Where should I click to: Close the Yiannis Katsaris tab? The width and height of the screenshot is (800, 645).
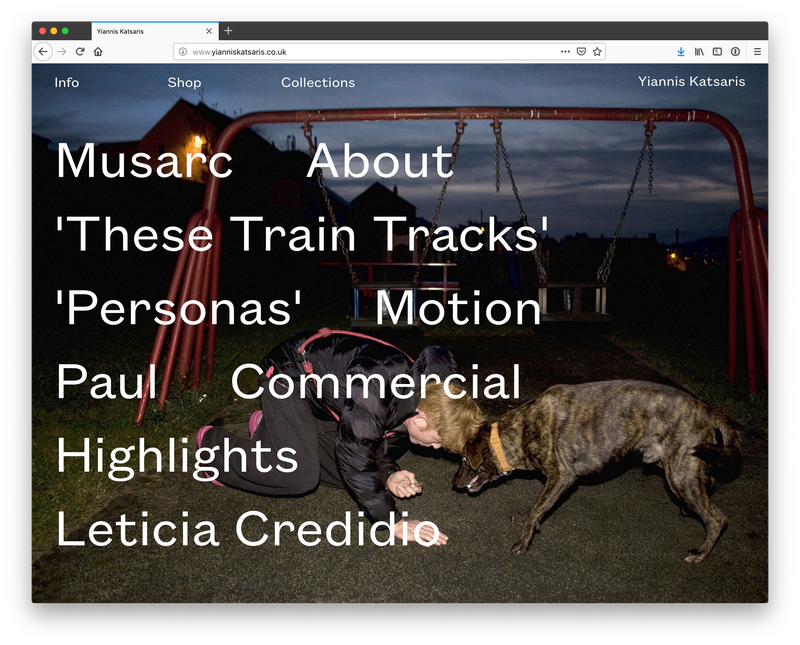[x=209, y=31]
